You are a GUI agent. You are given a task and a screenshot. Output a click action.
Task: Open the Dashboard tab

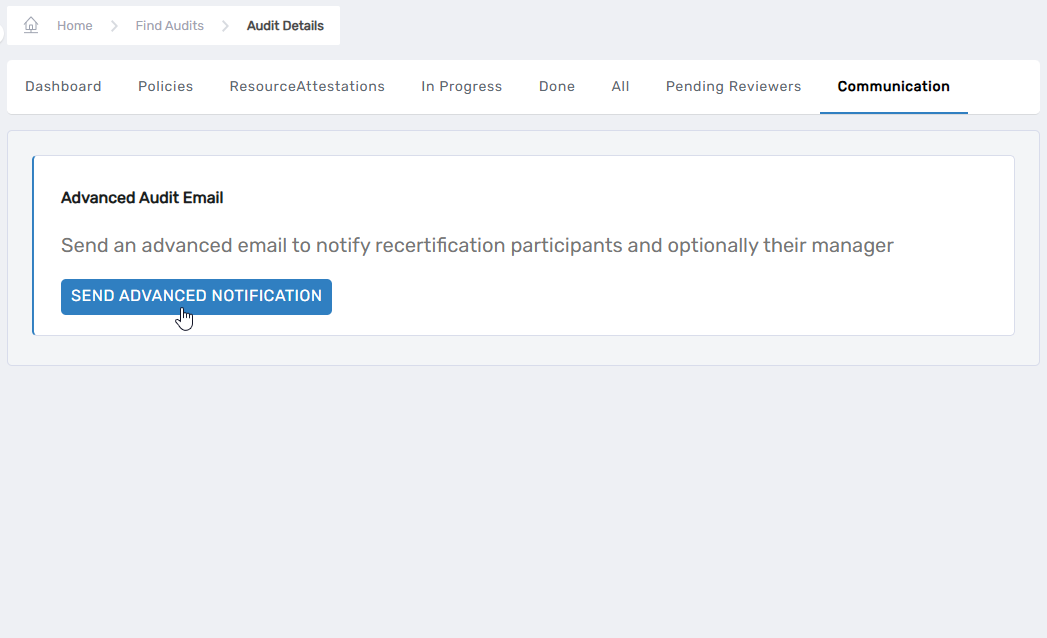(63, 87)
